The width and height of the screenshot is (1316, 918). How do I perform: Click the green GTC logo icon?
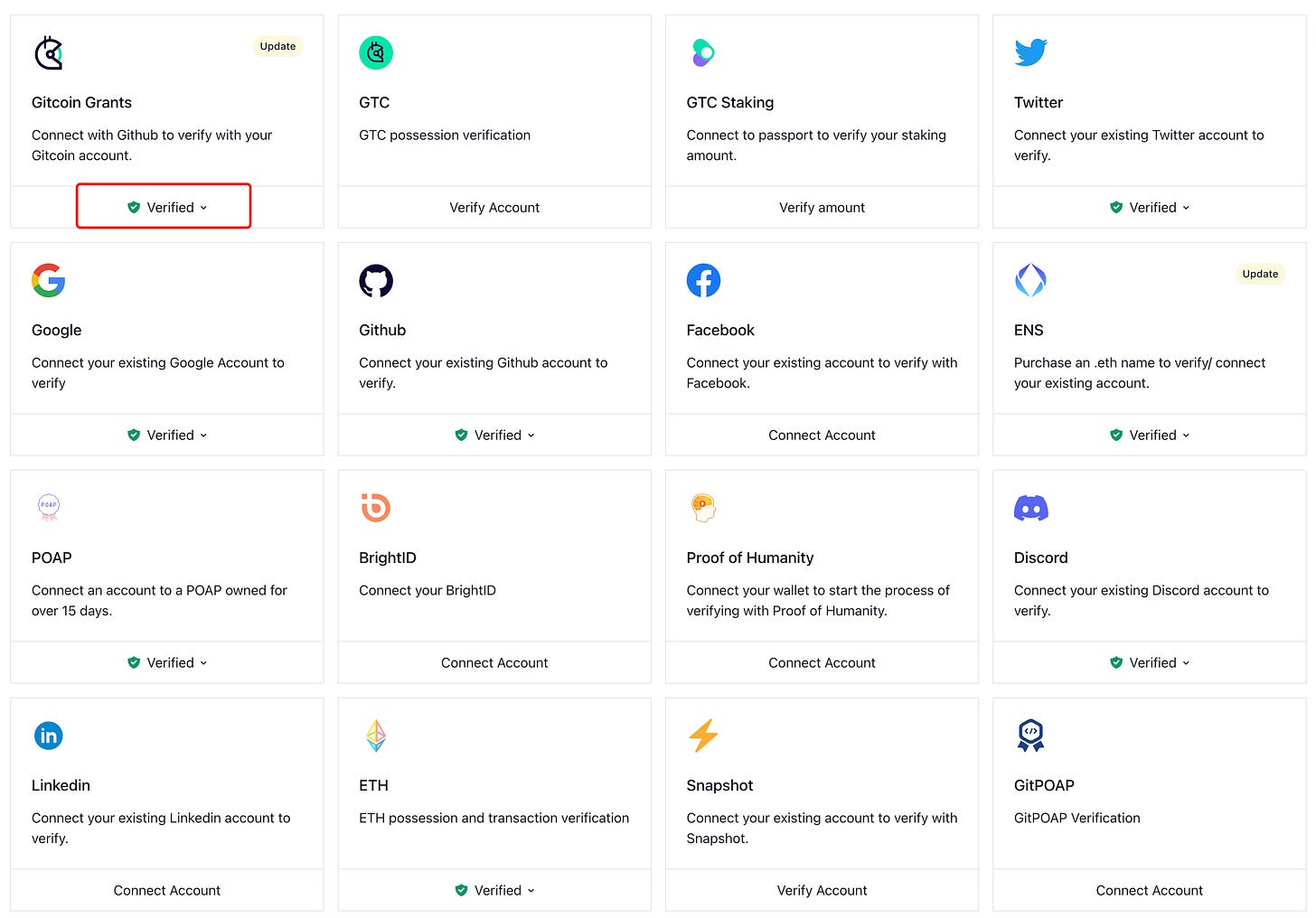tap(376, 53)
